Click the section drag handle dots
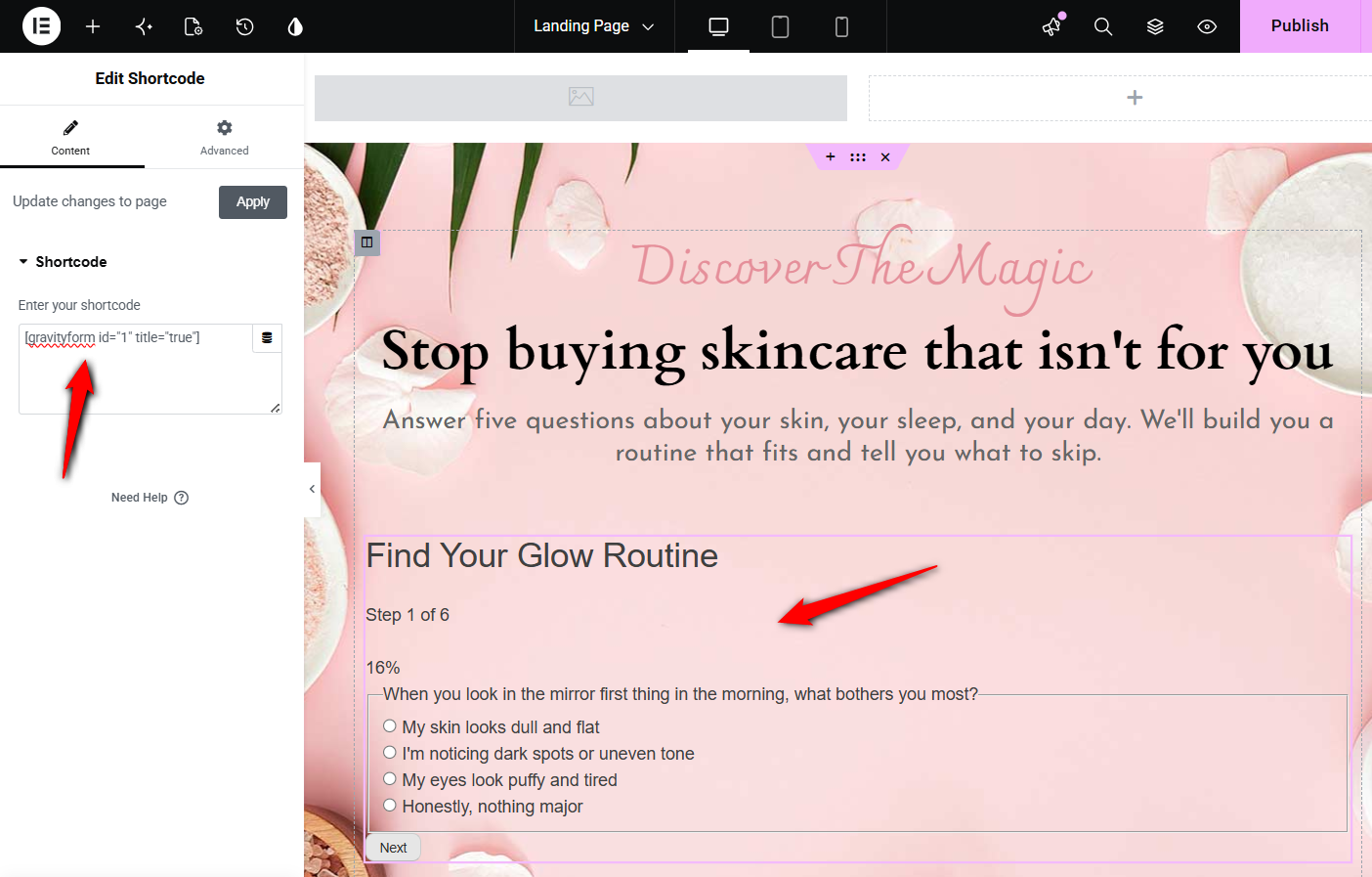1372x877 pixels. 858,156
